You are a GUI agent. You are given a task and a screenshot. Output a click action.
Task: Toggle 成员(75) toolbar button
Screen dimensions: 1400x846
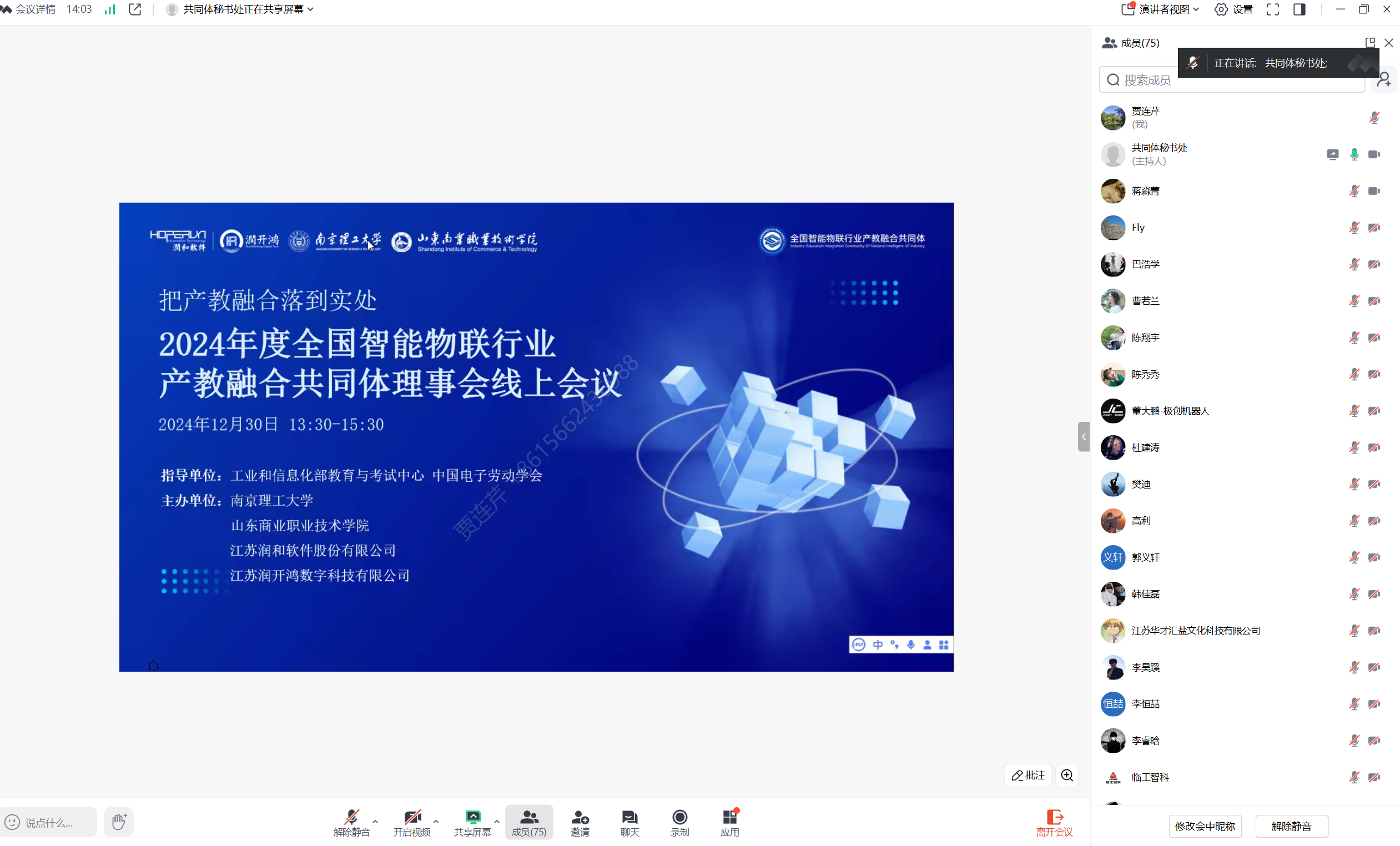529,823
